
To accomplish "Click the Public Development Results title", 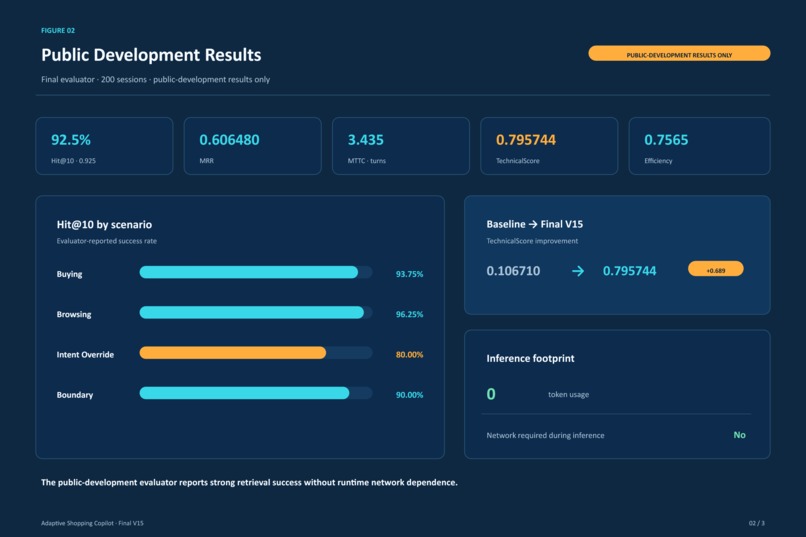I will (x=151, y=55).
